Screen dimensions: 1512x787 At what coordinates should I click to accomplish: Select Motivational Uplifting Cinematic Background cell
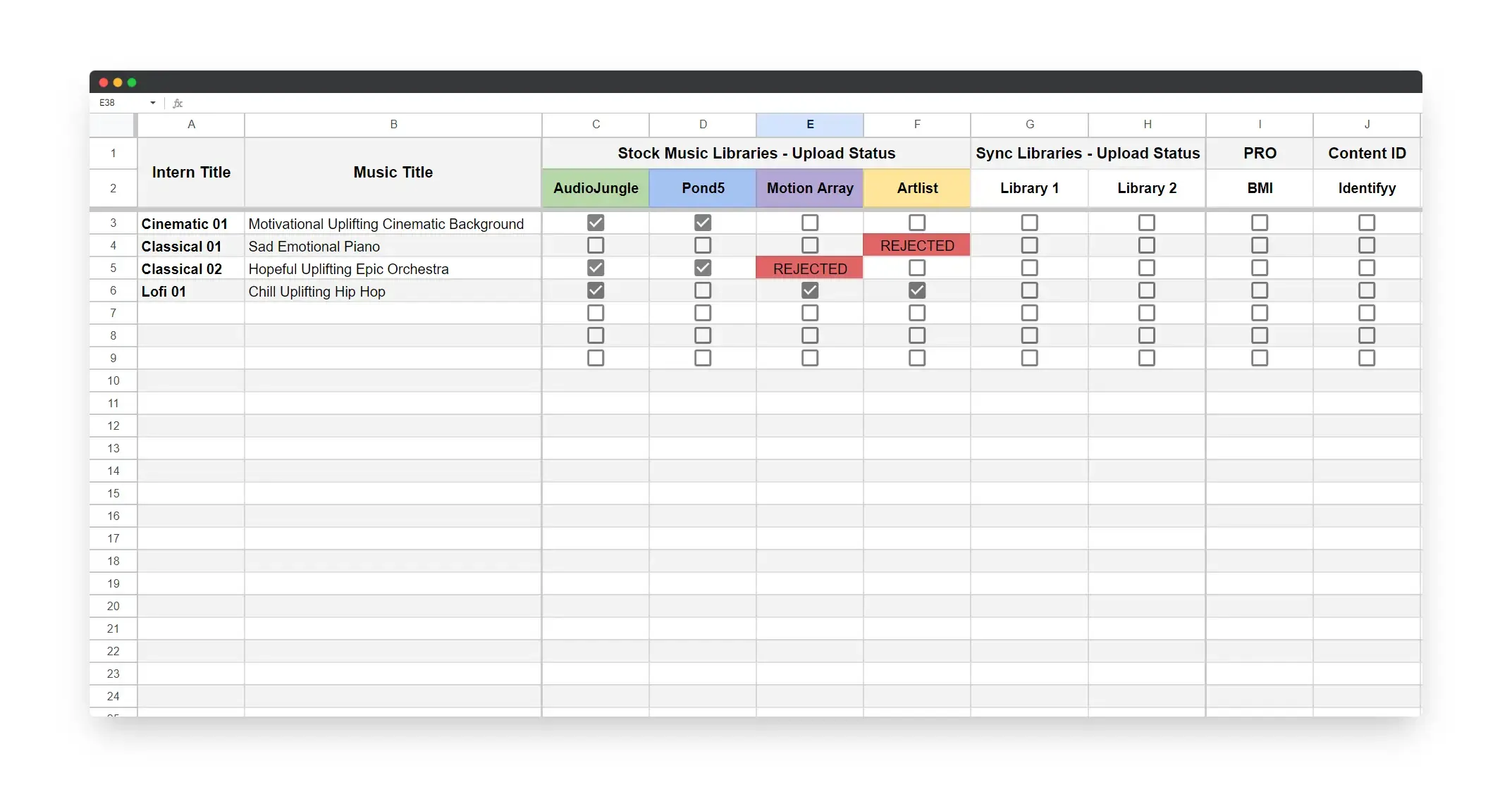(393, 223)
